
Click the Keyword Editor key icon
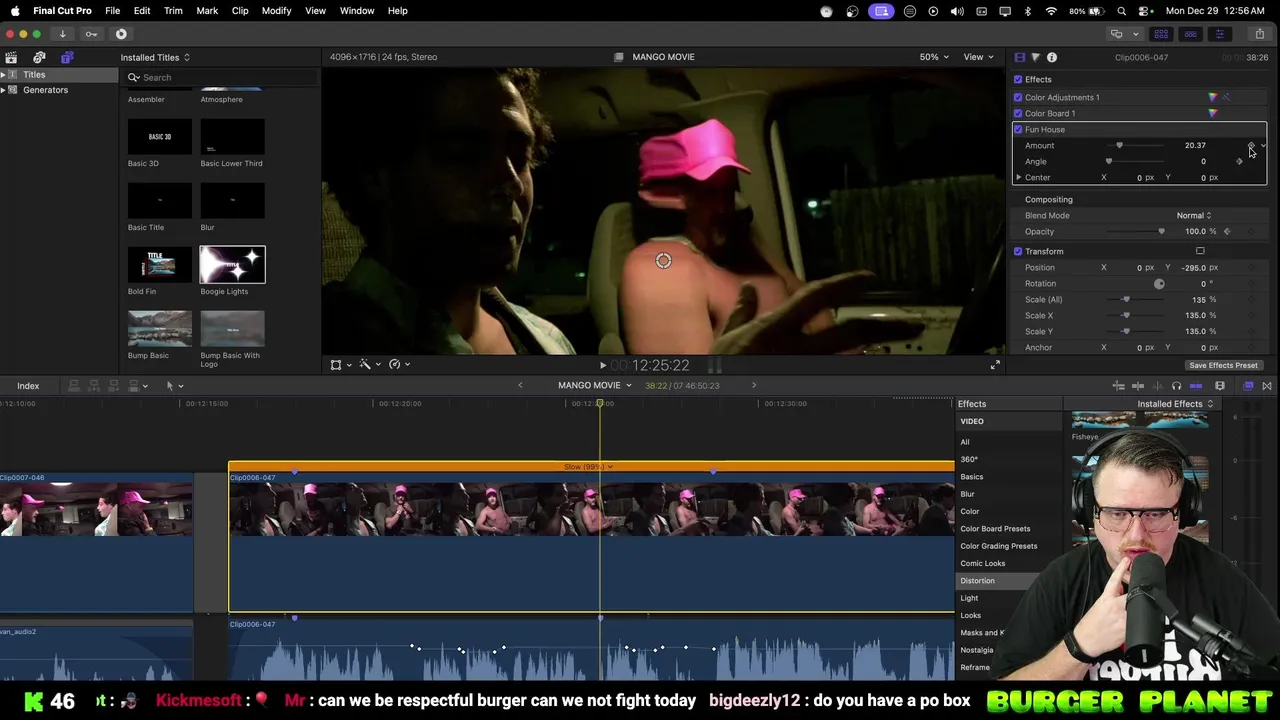pyautogui.click(x=91, y=34)
